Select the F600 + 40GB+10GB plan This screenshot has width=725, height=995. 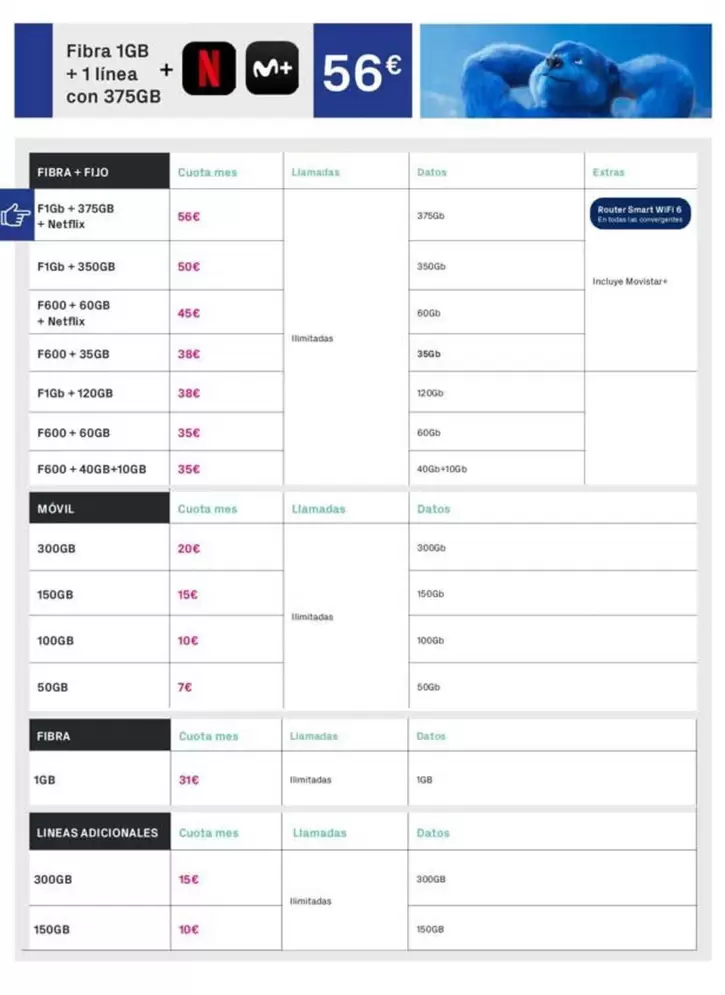point(92,469)
